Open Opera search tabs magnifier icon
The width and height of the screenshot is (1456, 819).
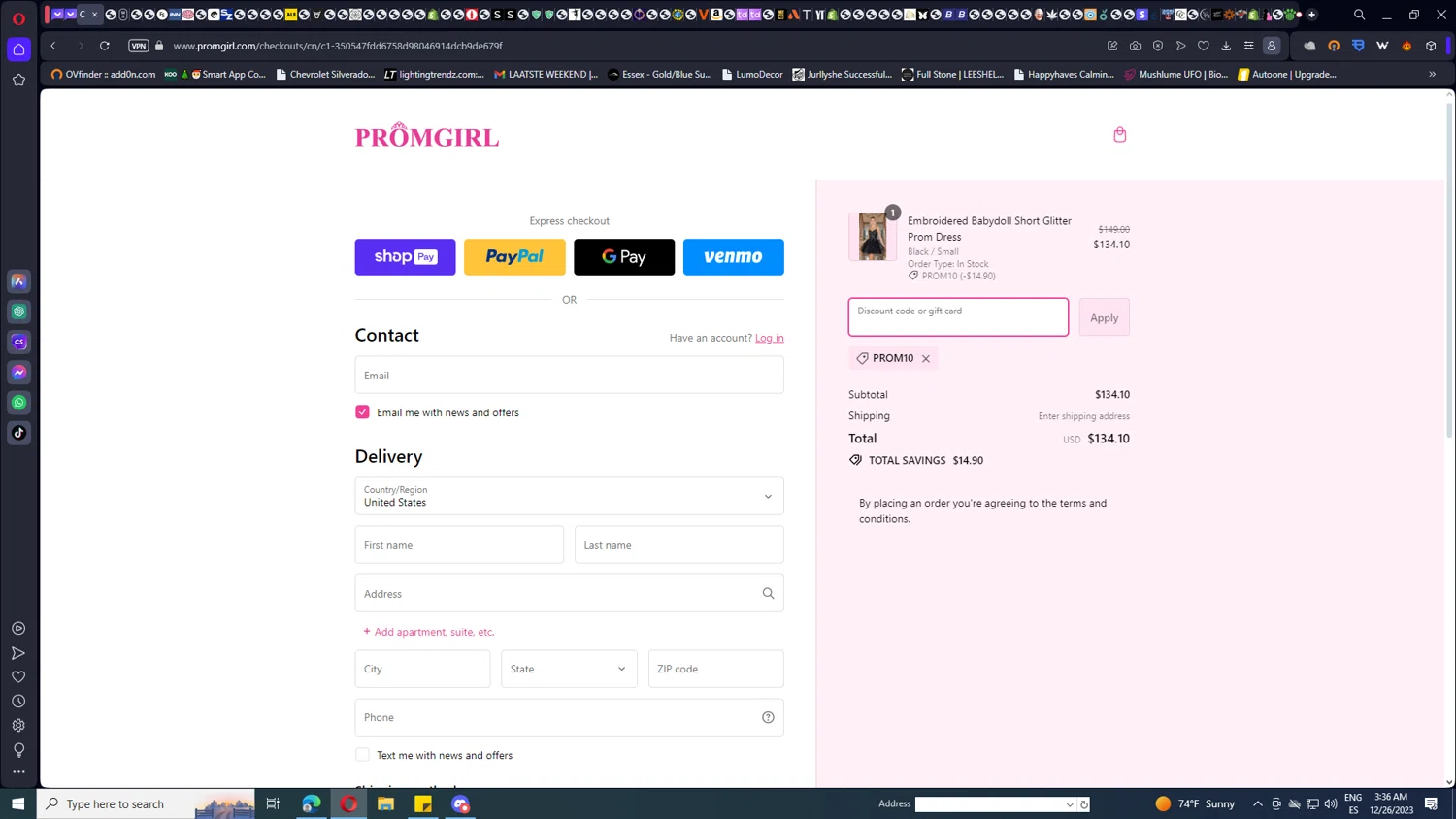pos(1359,15)
